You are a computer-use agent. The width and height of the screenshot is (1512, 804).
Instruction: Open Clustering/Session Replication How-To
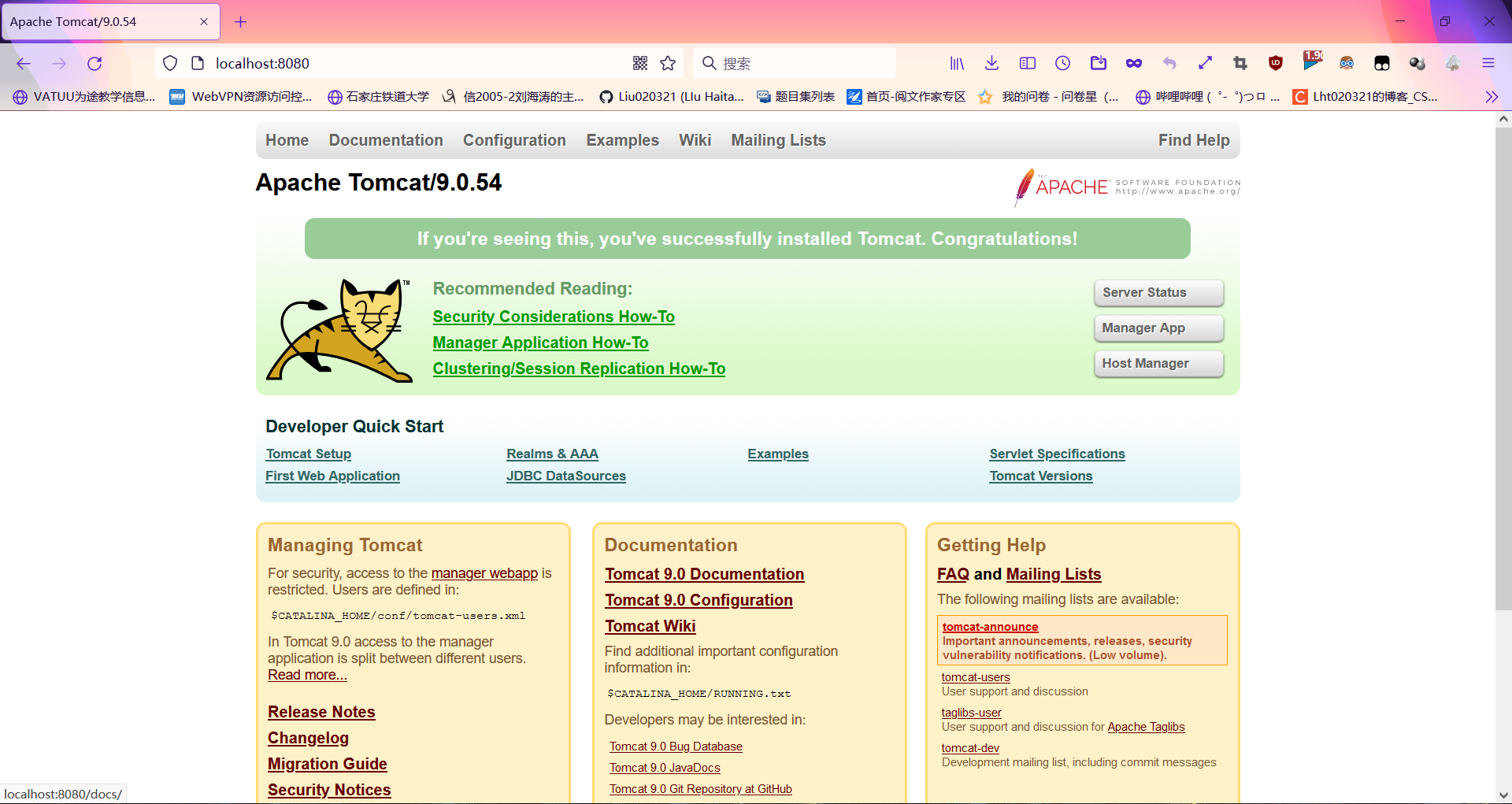(579, 369)
